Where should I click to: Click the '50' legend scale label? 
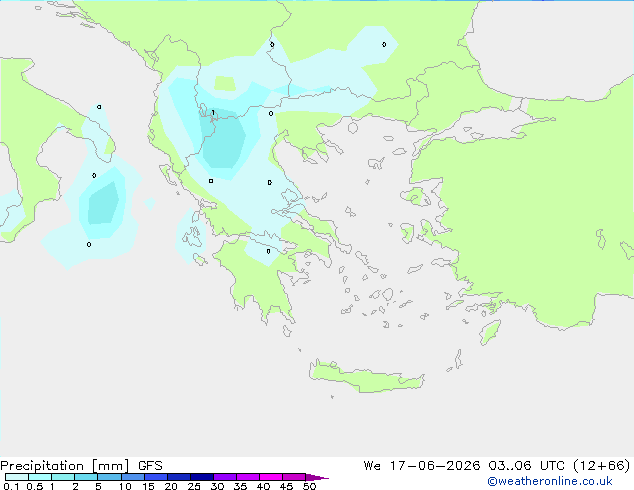(309, 486)
